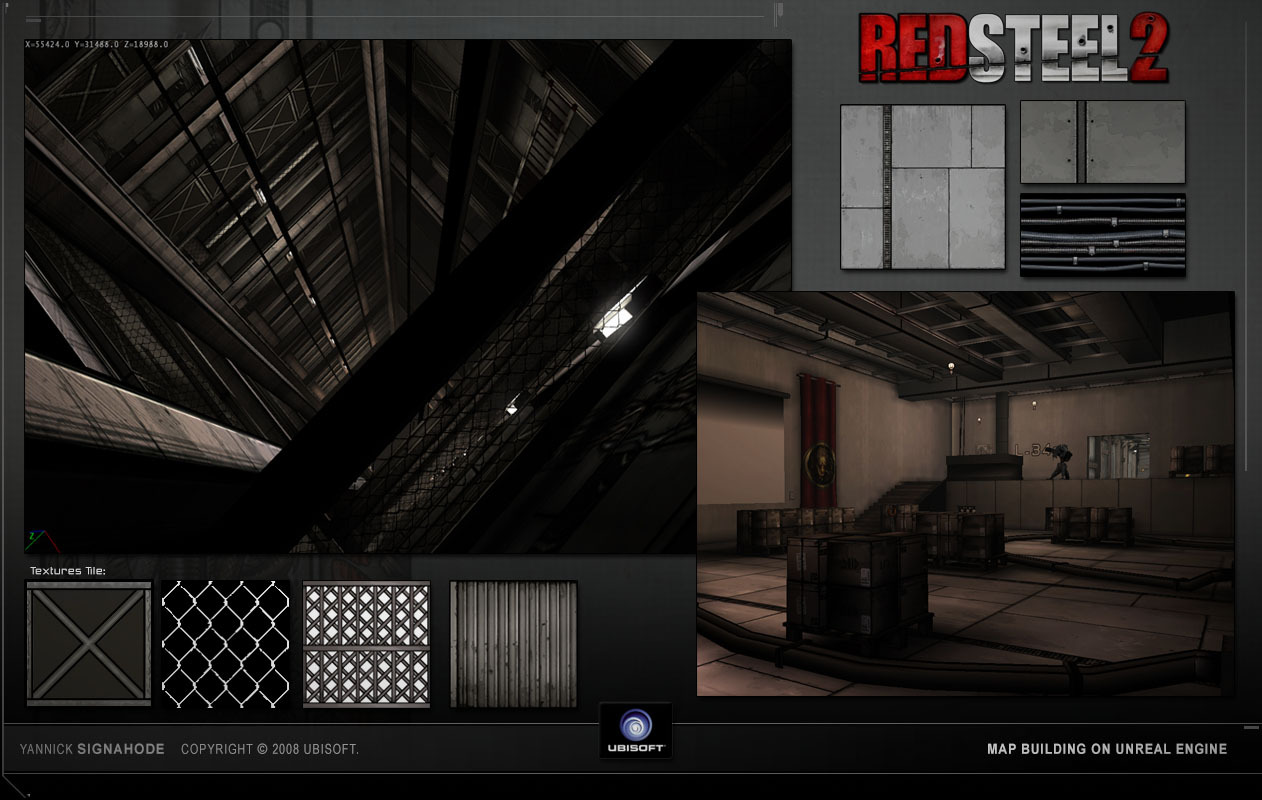Pick the diamond lattice grate texture tile
This screenshot has height=800, width=1262.
367,644
